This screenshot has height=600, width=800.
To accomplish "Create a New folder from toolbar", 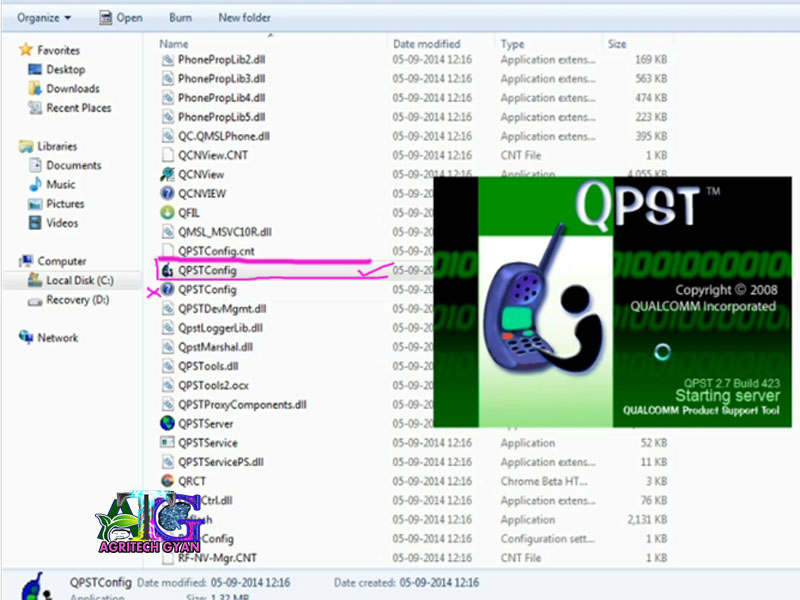I will (244, 18).
